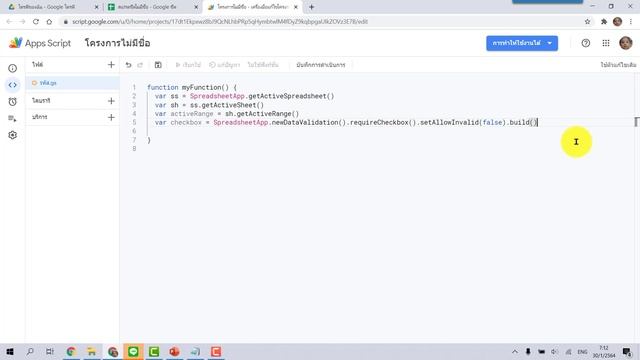
Task: Open the Executions list icon
Action: [13, 118]
